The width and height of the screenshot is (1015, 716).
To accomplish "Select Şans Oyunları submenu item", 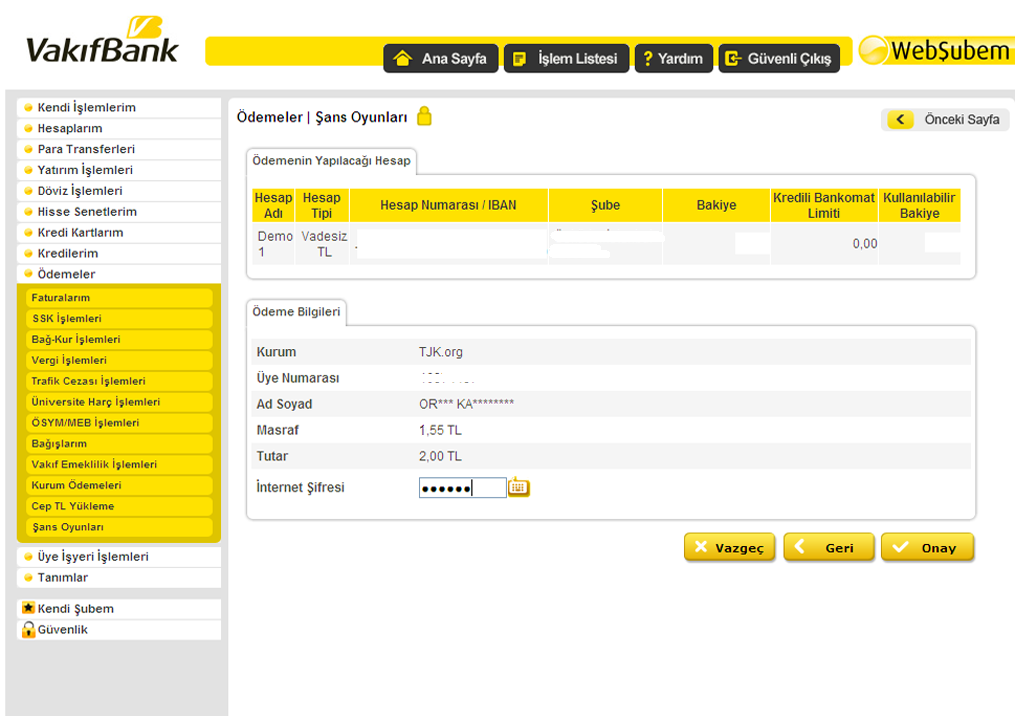I will 119,526.
